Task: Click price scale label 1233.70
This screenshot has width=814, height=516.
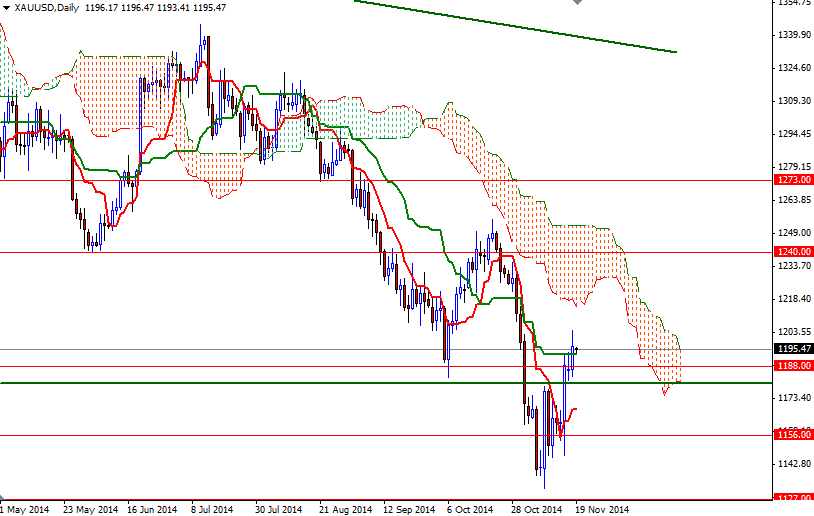Action: (x=794, y=266)
